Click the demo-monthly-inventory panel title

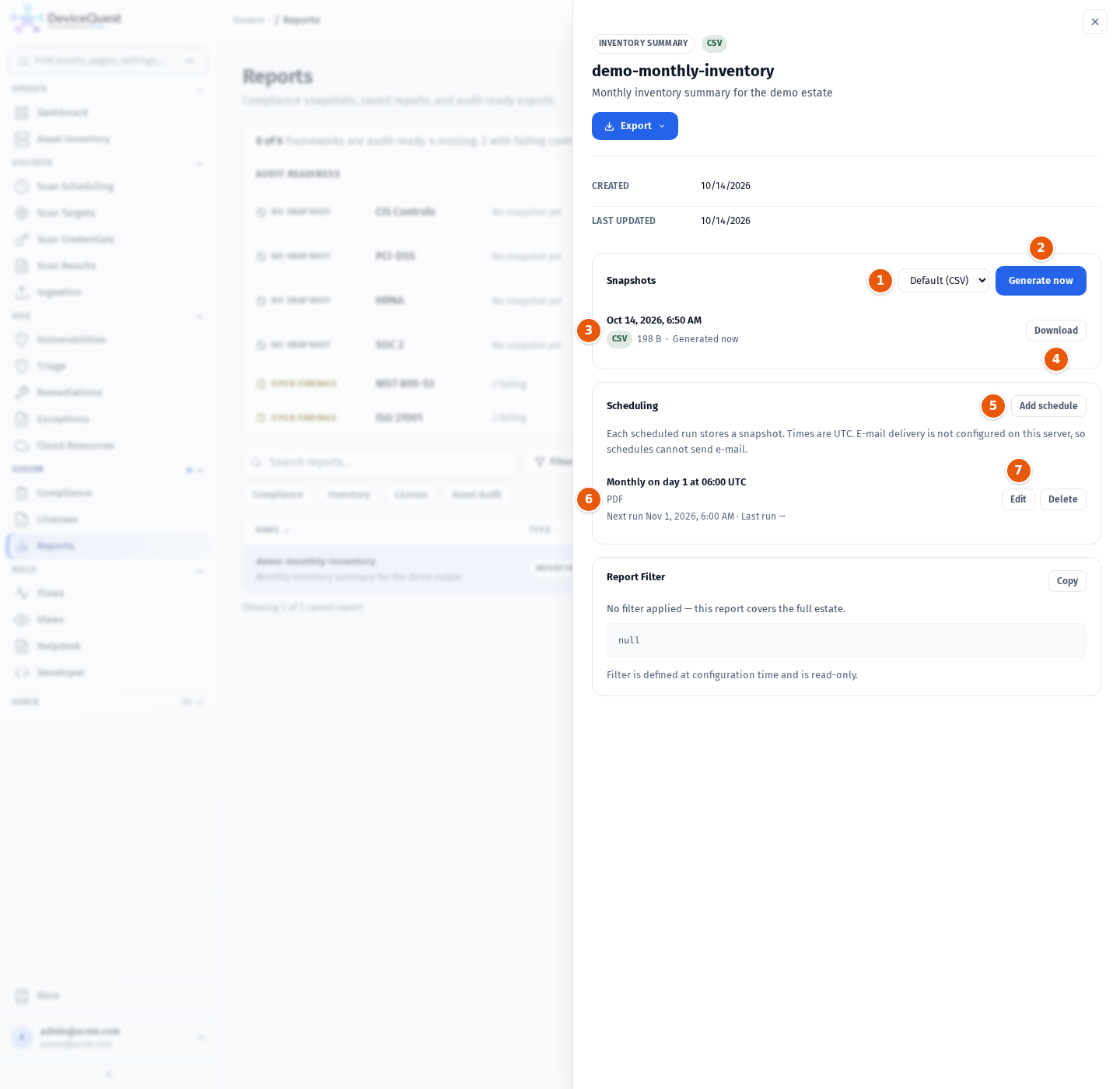click(x=683, y=71)
